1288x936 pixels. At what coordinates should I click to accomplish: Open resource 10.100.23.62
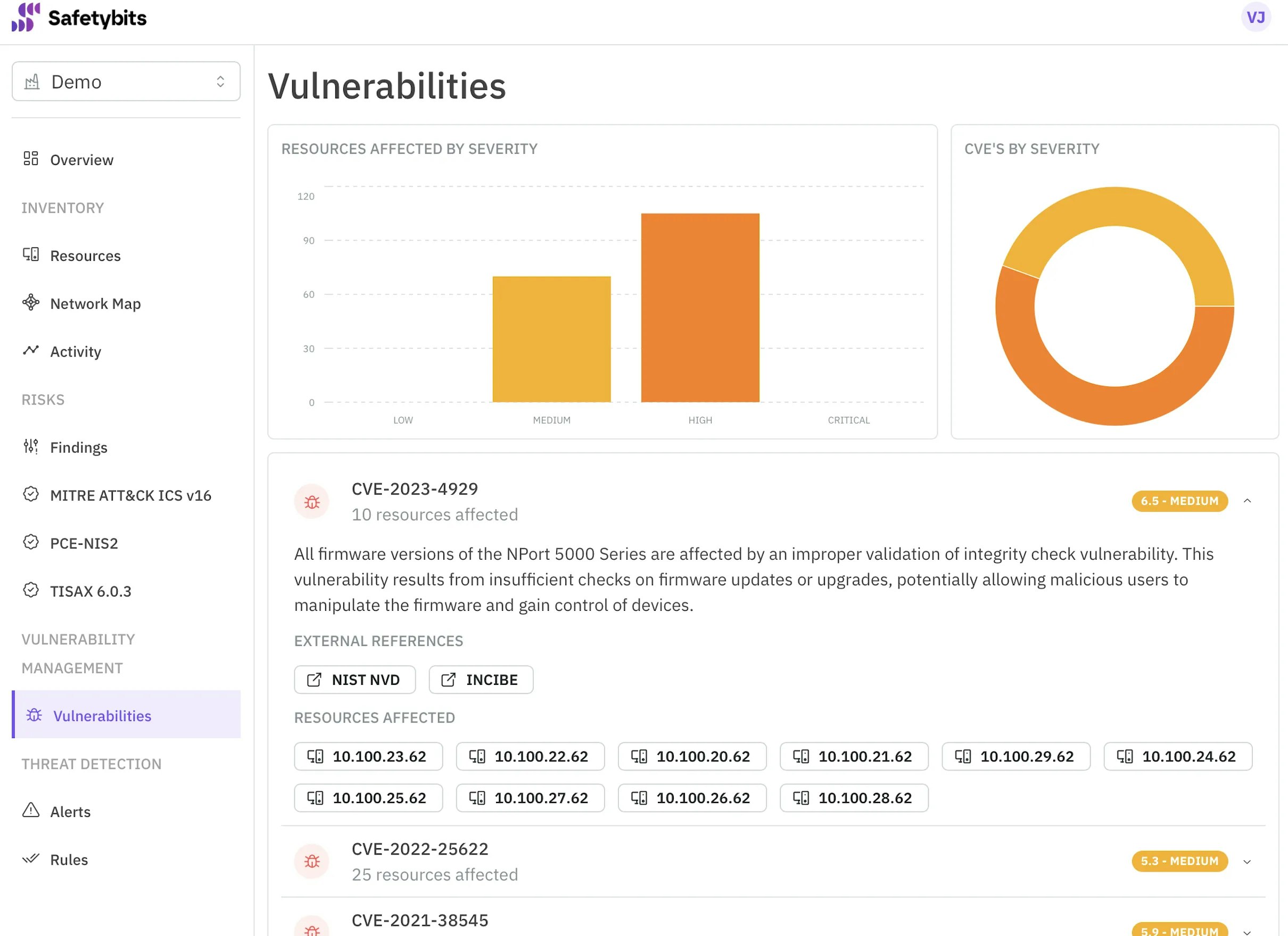[368, 756]
